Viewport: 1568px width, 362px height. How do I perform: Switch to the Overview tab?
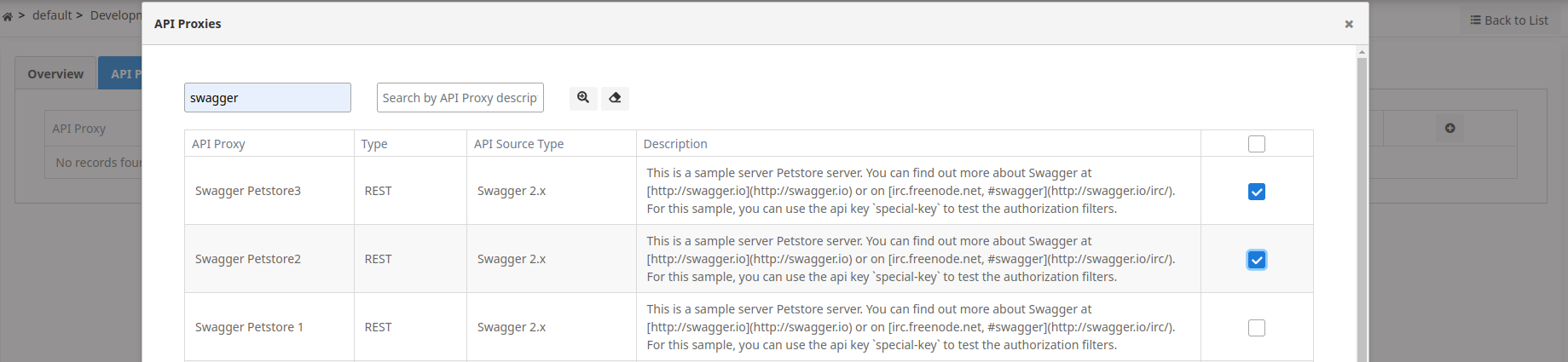coord(55,74)
